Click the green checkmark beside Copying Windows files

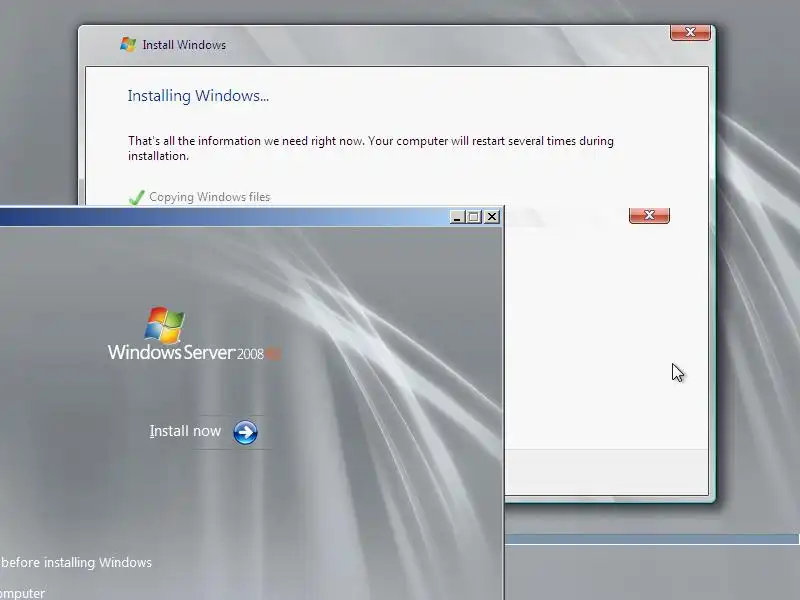136,197
